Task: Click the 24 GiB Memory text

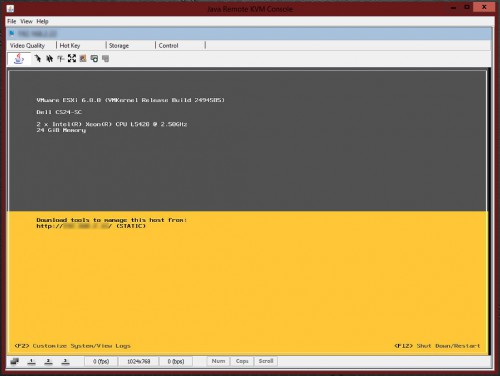Action: coord(61,130)
